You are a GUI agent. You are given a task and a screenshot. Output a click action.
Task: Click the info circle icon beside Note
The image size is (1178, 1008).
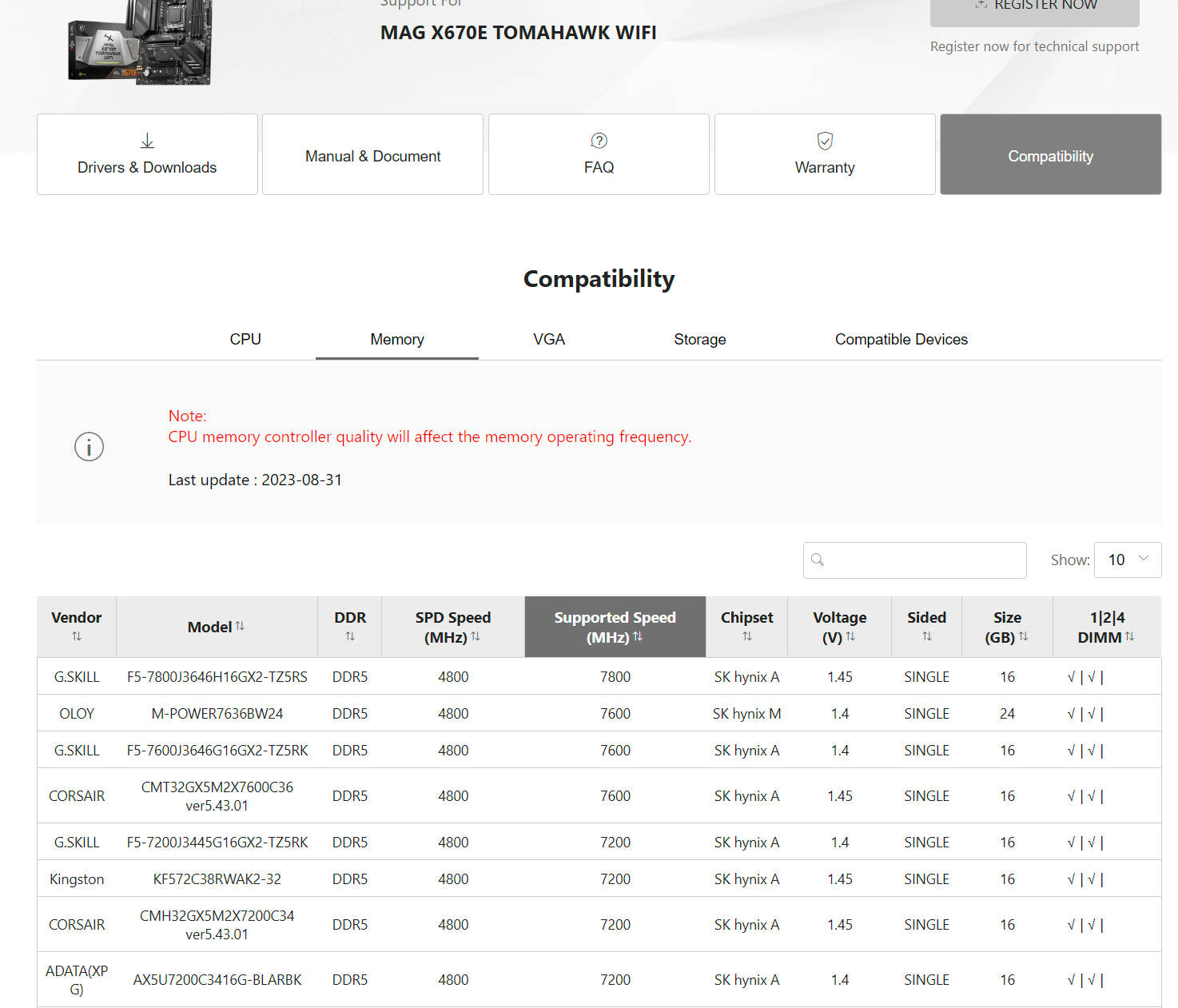89,447
